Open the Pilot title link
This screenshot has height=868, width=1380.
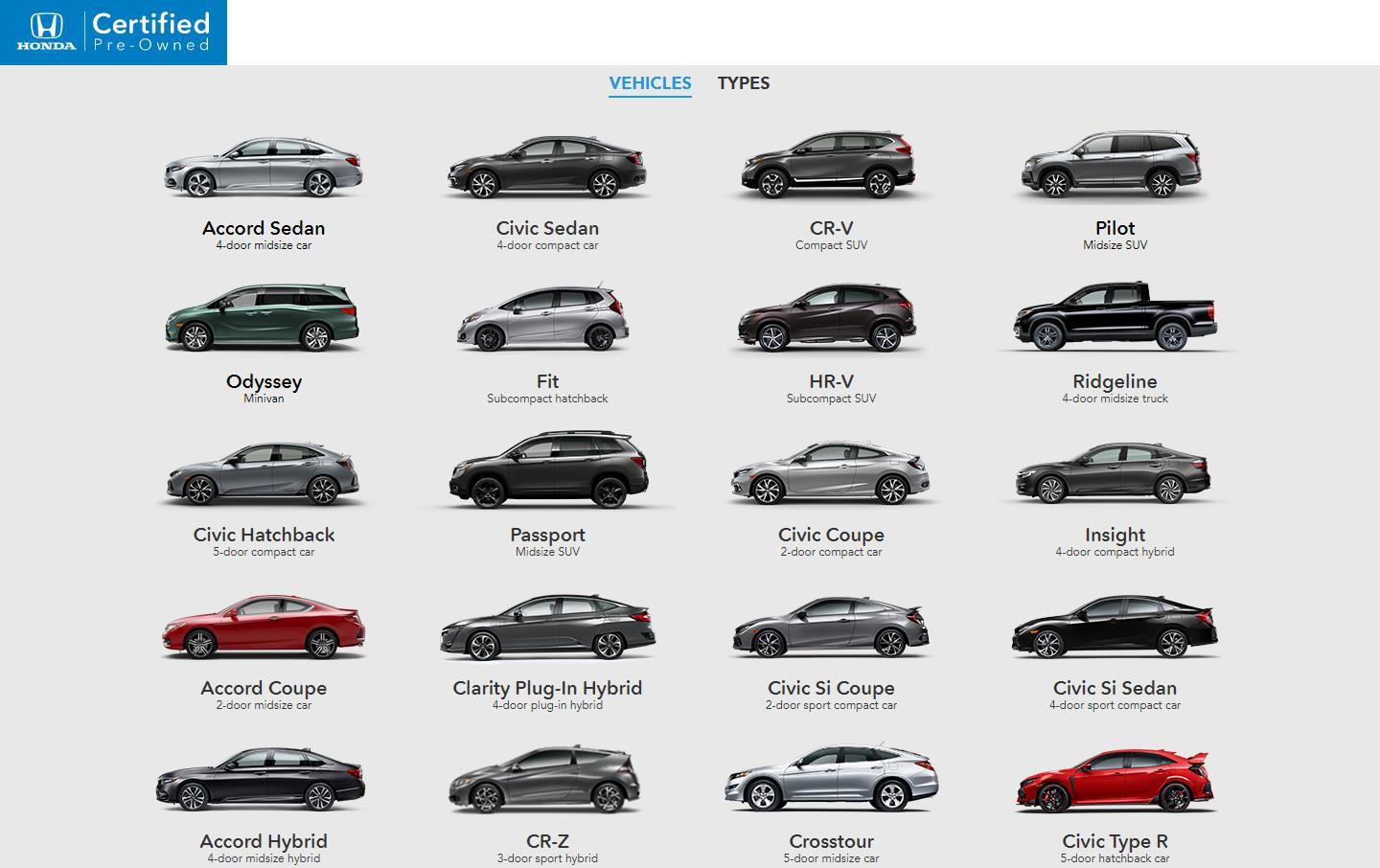(x=1115, y=228)
